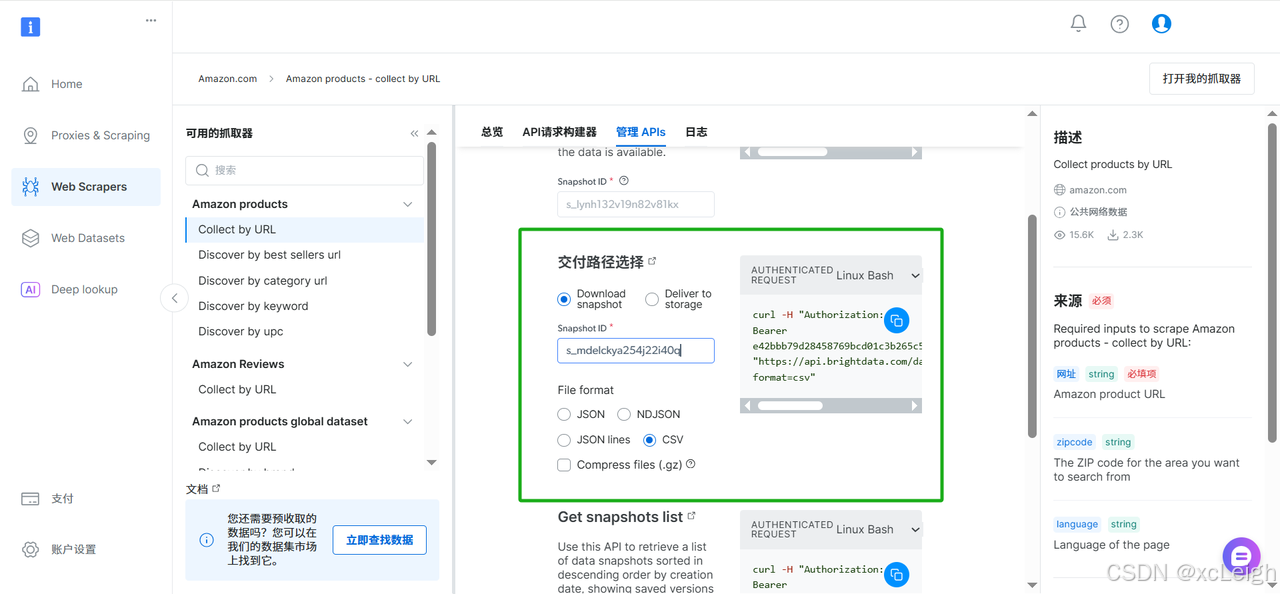Click Amazon.com breadcrumb link
Image resolution: width=1280 pixels, height=594 pixels.
pyautogui.click(x=228, y=78)
